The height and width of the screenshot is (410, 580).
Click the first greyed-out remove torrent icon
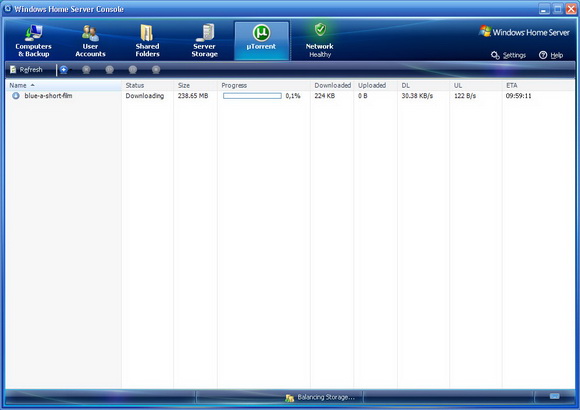[86, 70]
